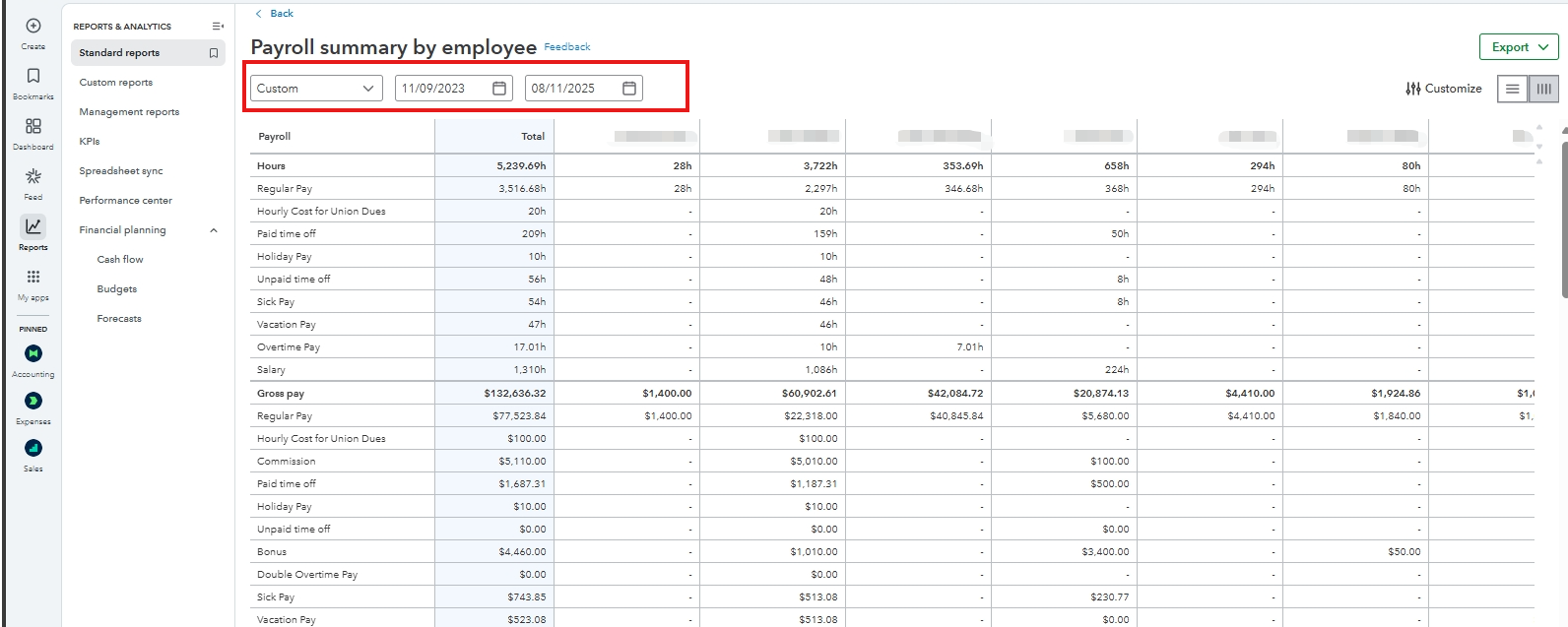Select the Hours row label
The width and height of the screenshot is (1568, 627).
(271, 166)
